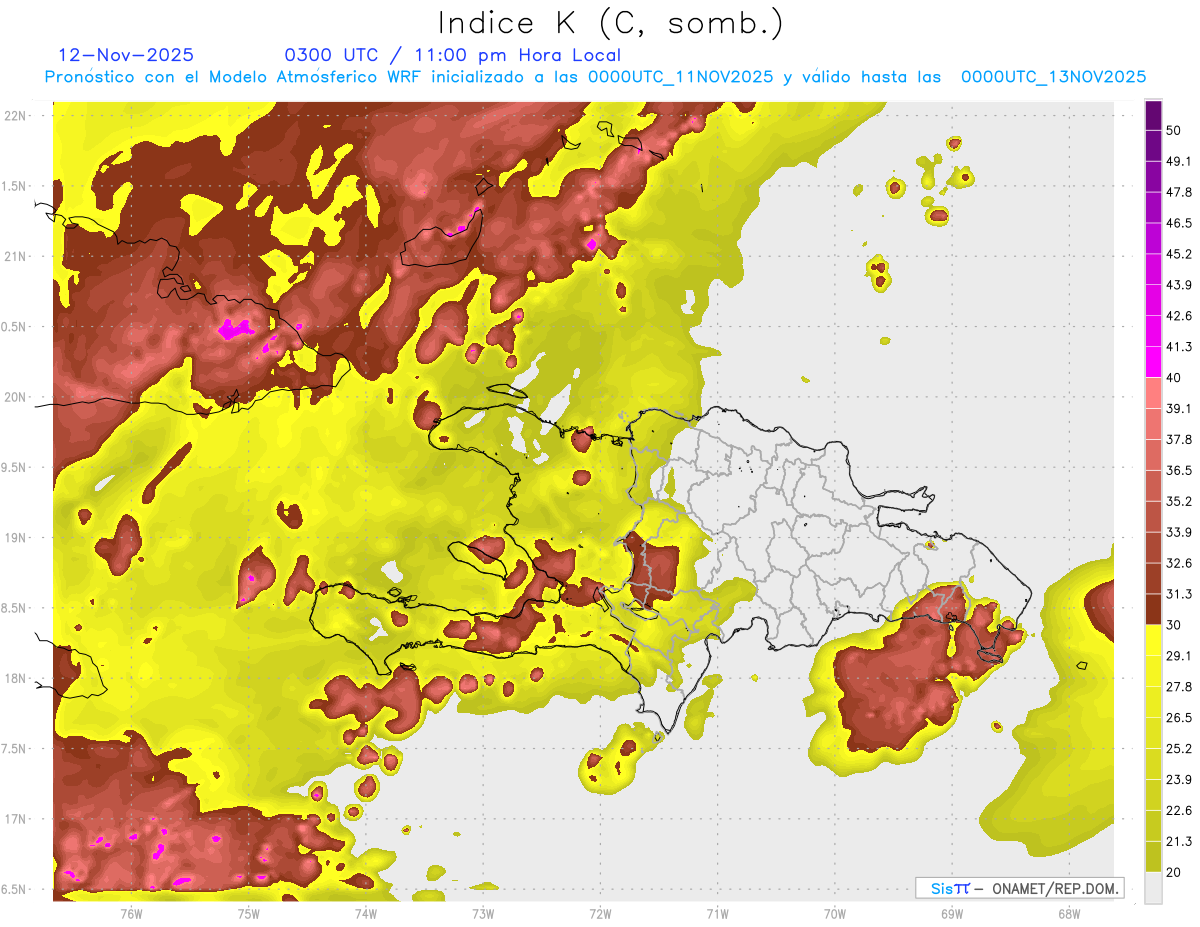Click the '21N' latitude axis label
The height and width of the screenshot is (927, 1200).
[x=16, y=256]
